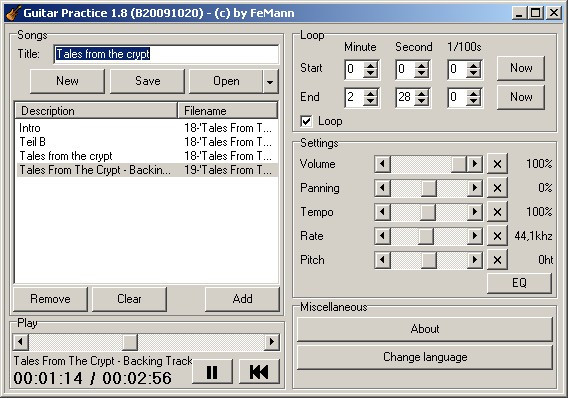Raise Pitch using the right arrow
568x398 pixels.
tap(475, 260)
